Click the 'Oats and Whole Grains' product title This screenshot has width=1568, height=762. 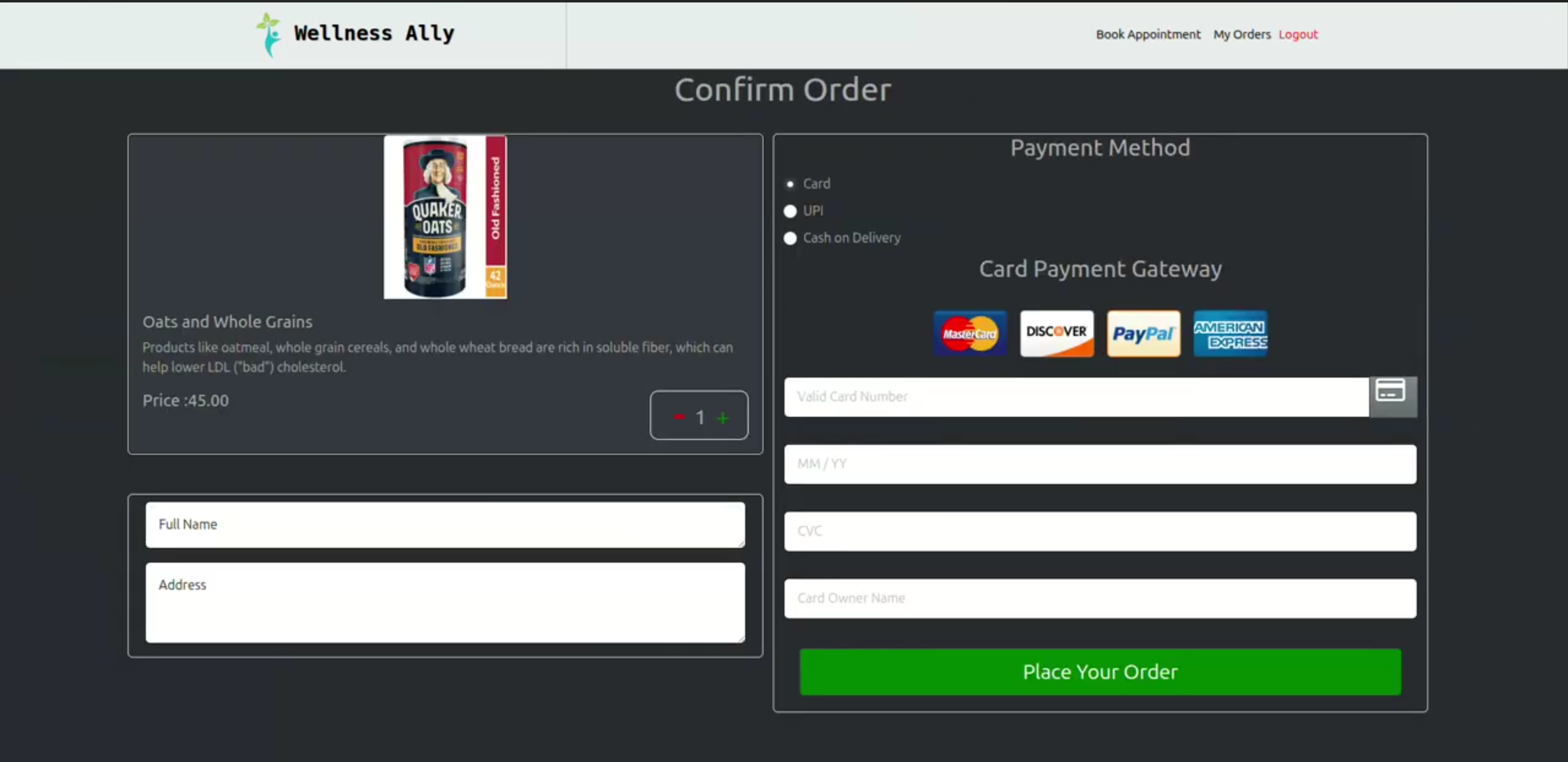227,321
